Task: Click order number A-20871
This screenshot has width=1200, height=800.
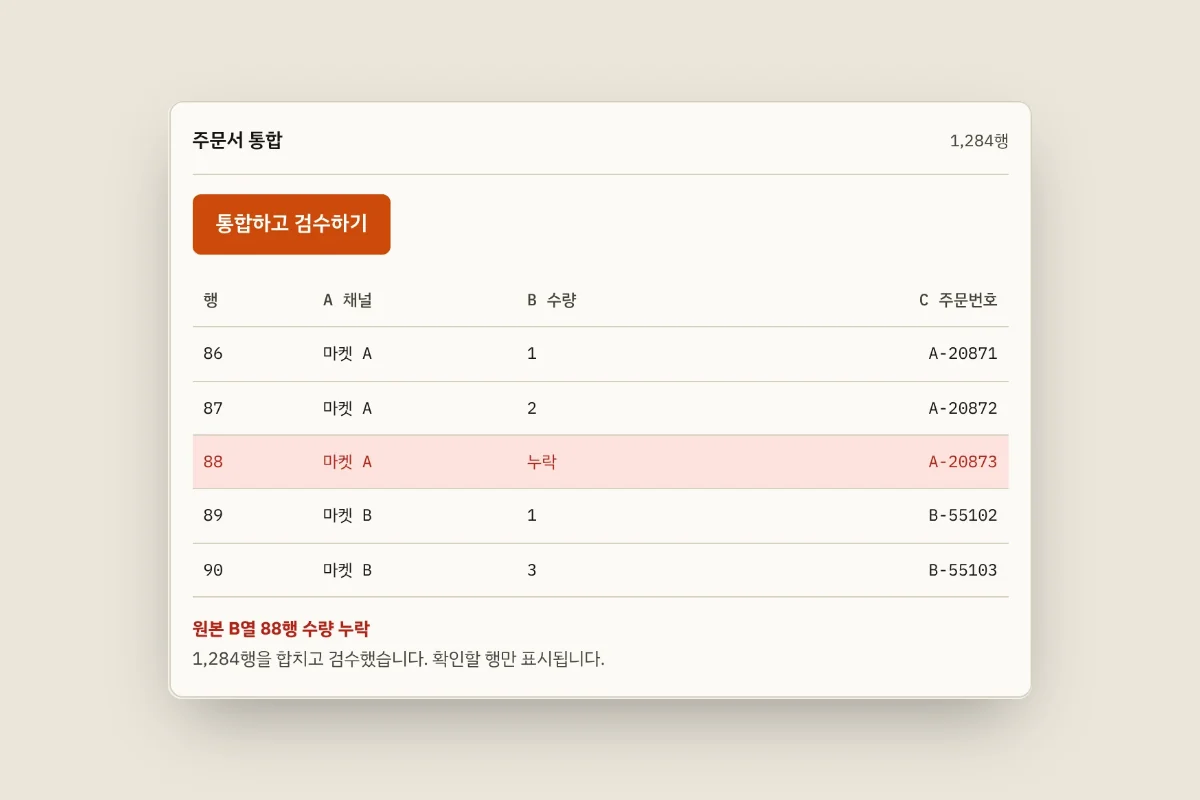Action: click(x=963, y=354)
